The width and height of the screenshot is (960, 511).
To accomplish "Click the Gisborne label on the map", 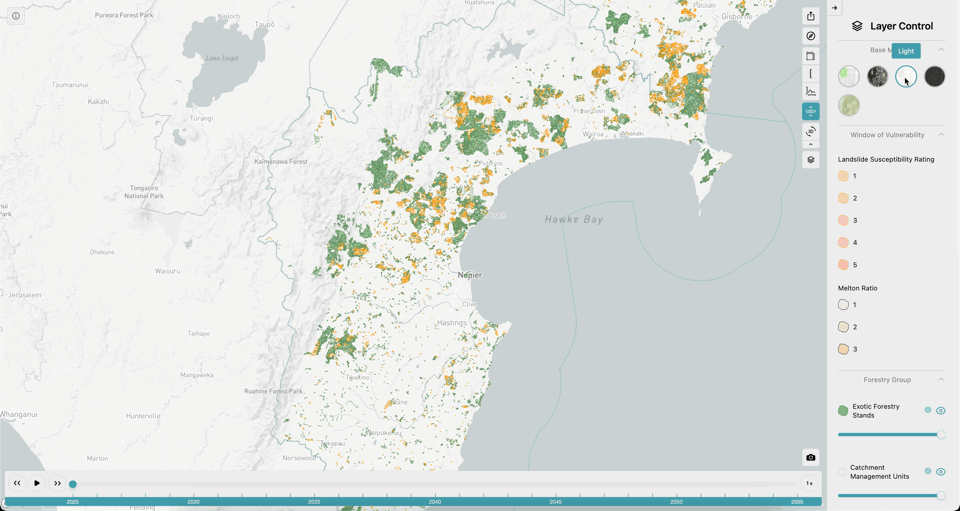I will click(737, 17).
